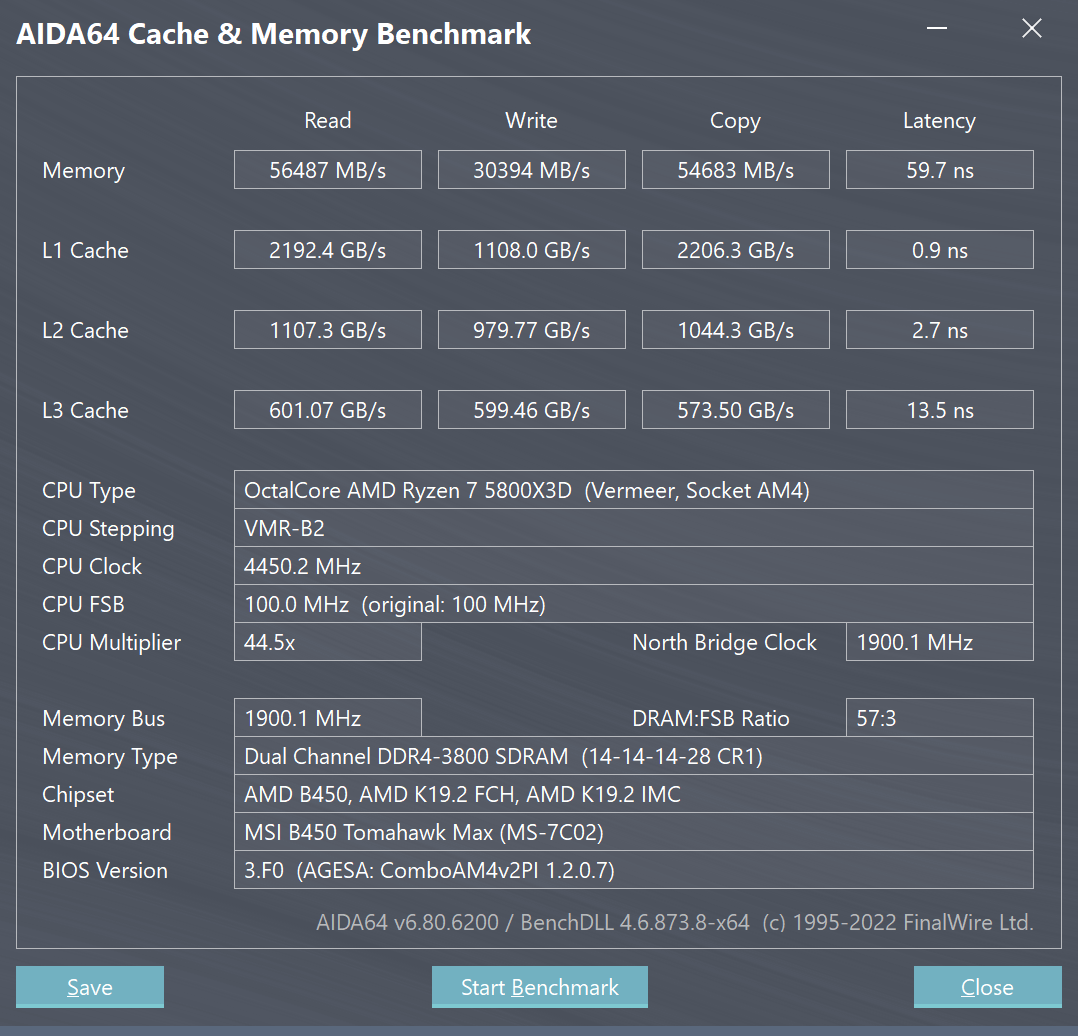Click the Save button

[89, 987]
